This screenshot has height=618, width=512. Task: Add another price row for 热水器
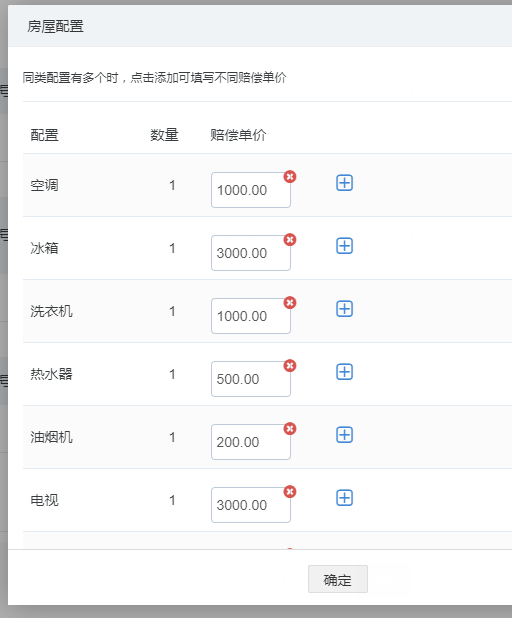tap(344, 372)
